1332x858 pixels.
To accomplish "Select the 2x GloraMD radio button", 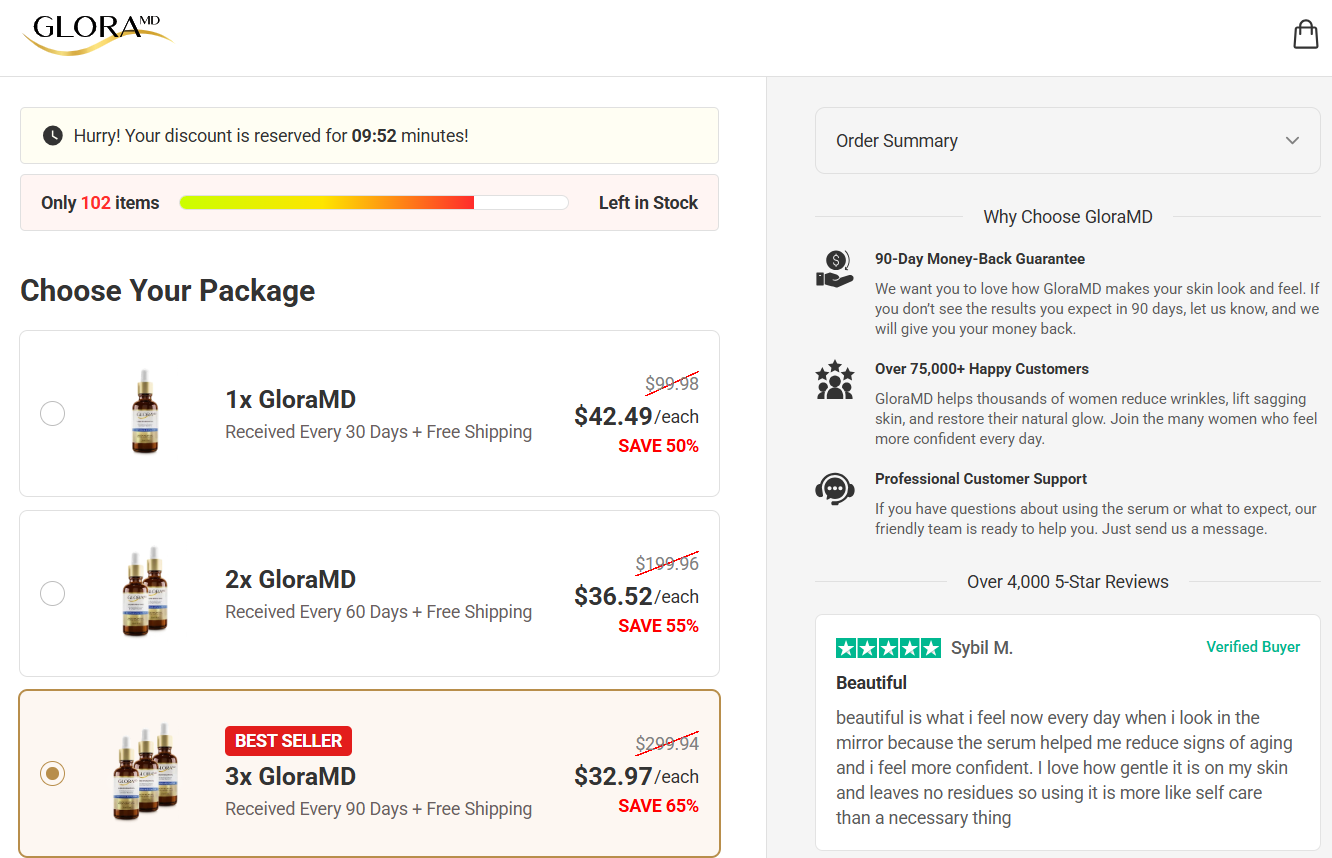I will [x=52, y=593].
